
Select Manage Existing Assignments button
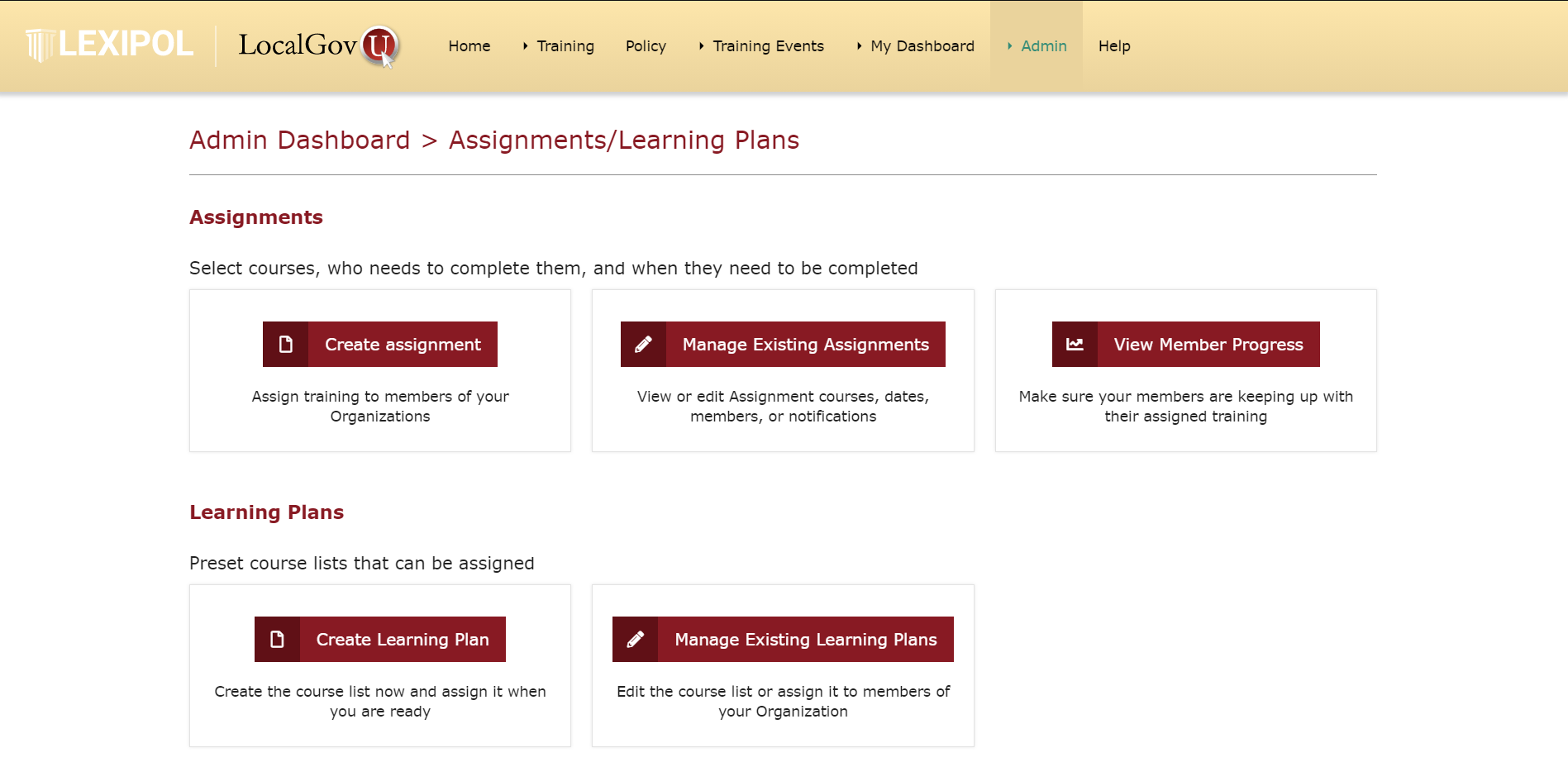pyautogui.click(x=783, y=344)
